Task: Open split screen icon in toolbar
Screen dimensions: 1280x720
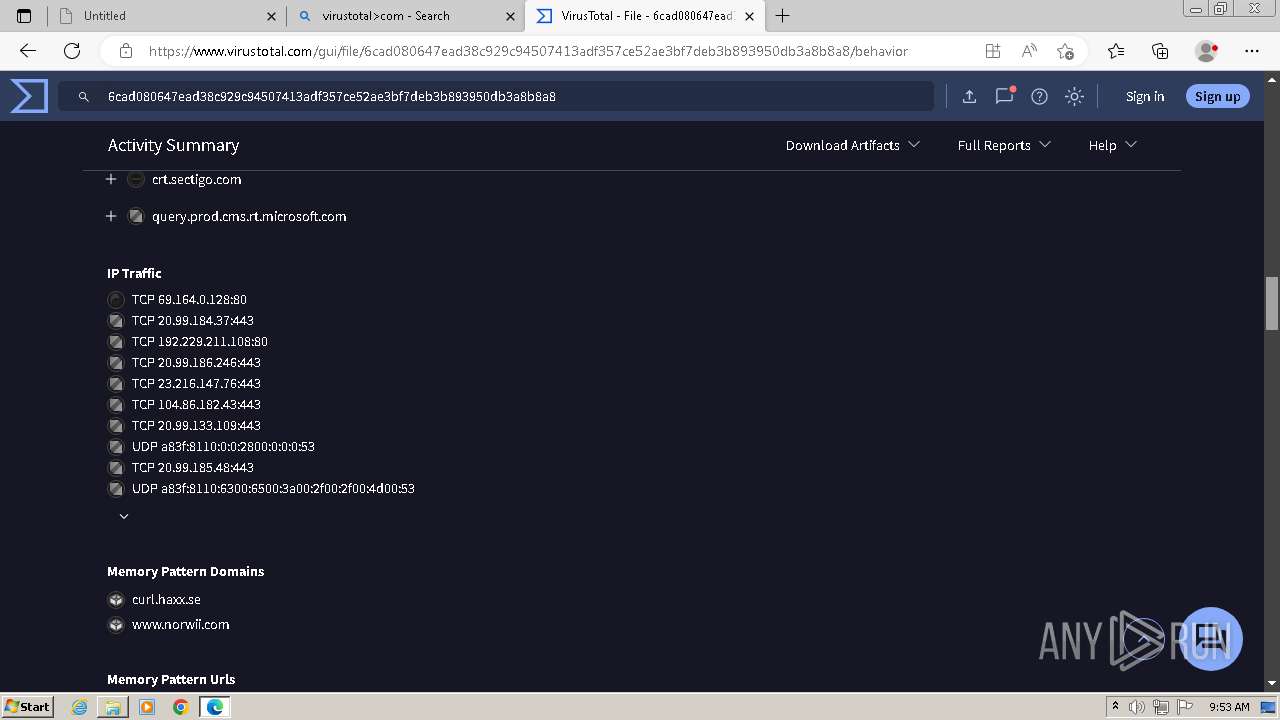Action: tap(993, 51)
